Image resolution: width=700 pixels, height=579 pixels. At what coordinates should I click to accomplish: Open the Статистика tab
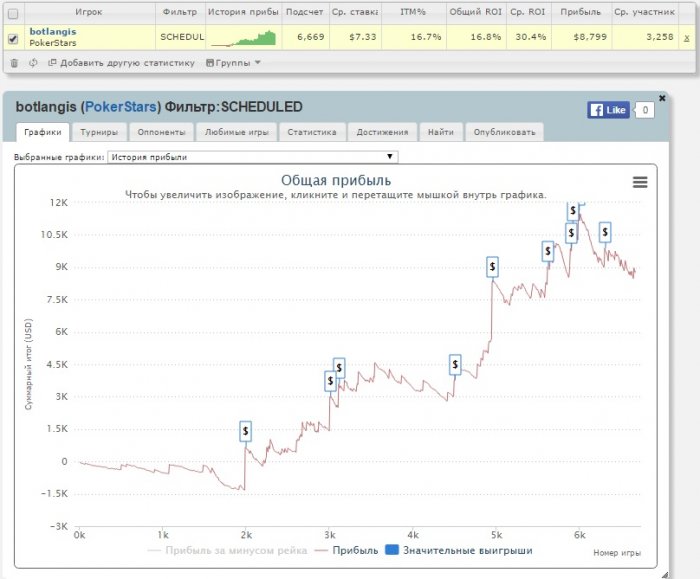coord(312,132)
